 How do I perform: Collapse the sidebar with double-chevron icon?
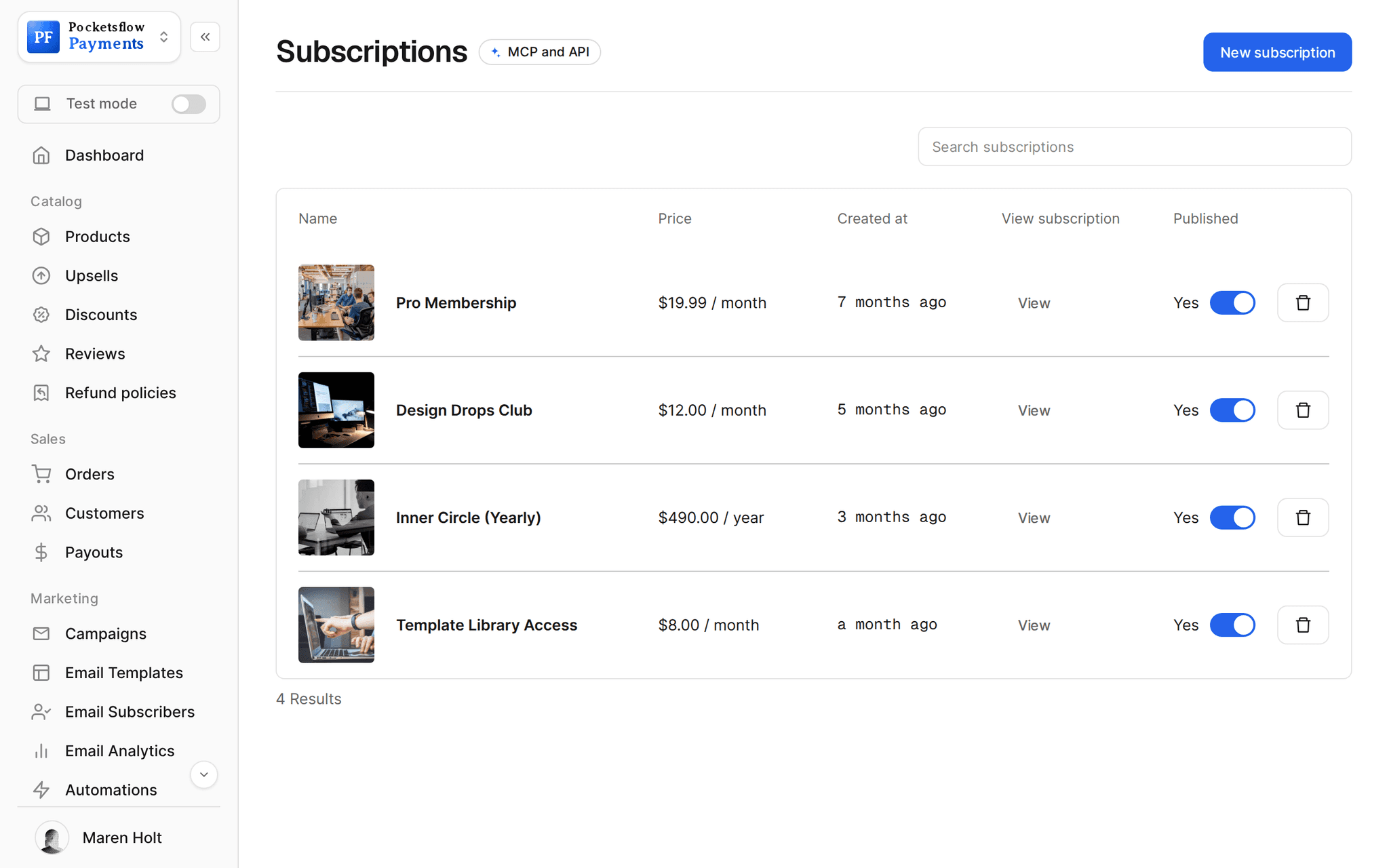(206, 37)
